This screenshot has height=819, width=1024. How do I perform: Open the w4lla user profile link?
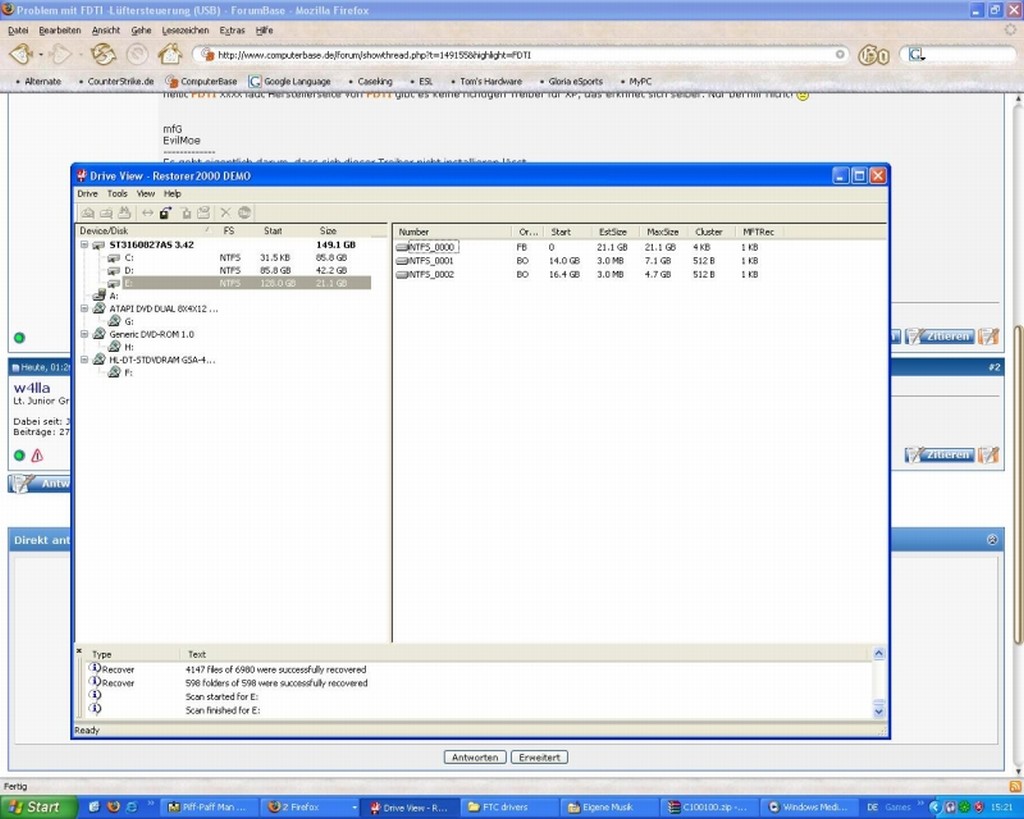tap(32, 388)
